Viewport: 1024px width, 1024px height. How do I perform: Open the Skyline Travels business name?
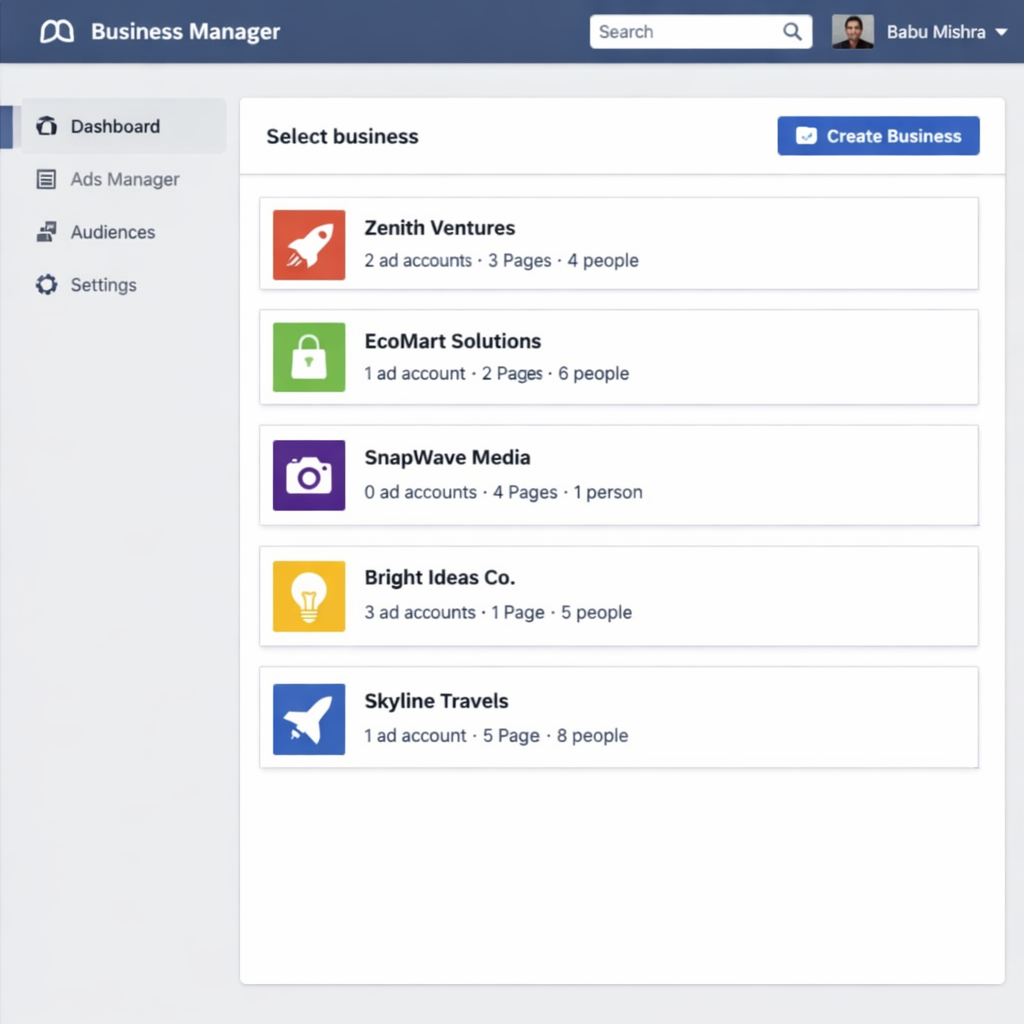pos(436,701)
